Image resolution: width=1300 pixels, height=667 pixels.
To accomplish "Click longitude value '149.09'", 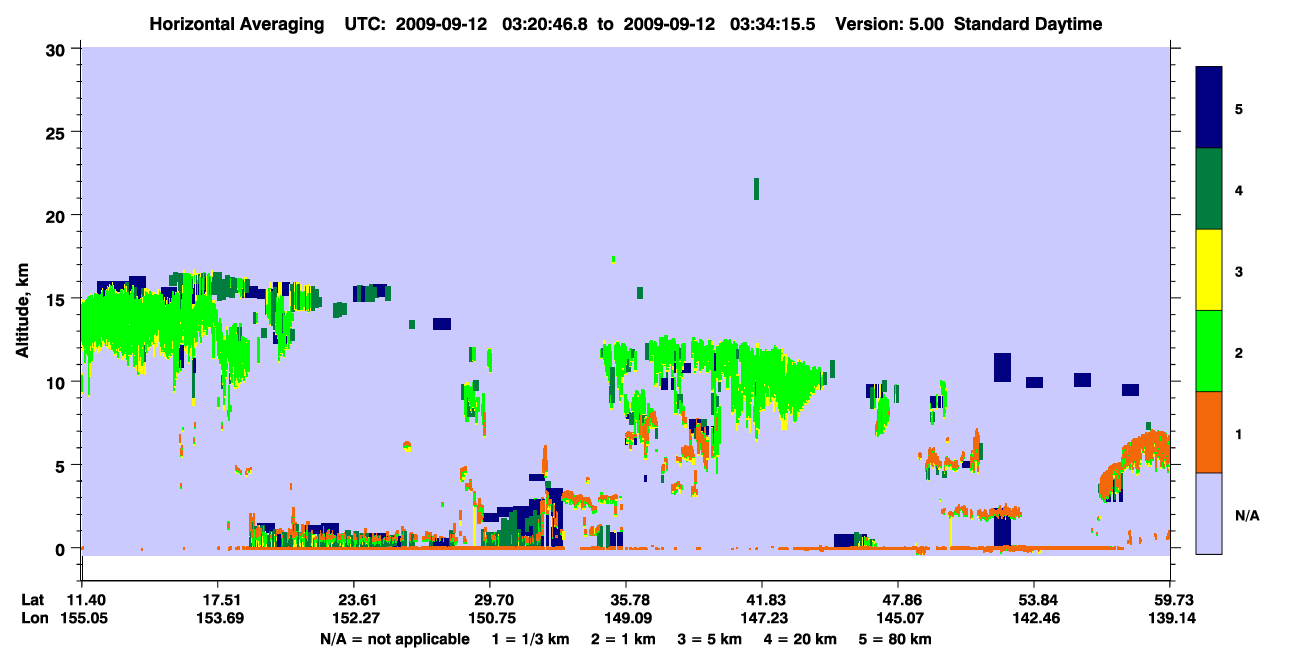I will click(626, 617).
